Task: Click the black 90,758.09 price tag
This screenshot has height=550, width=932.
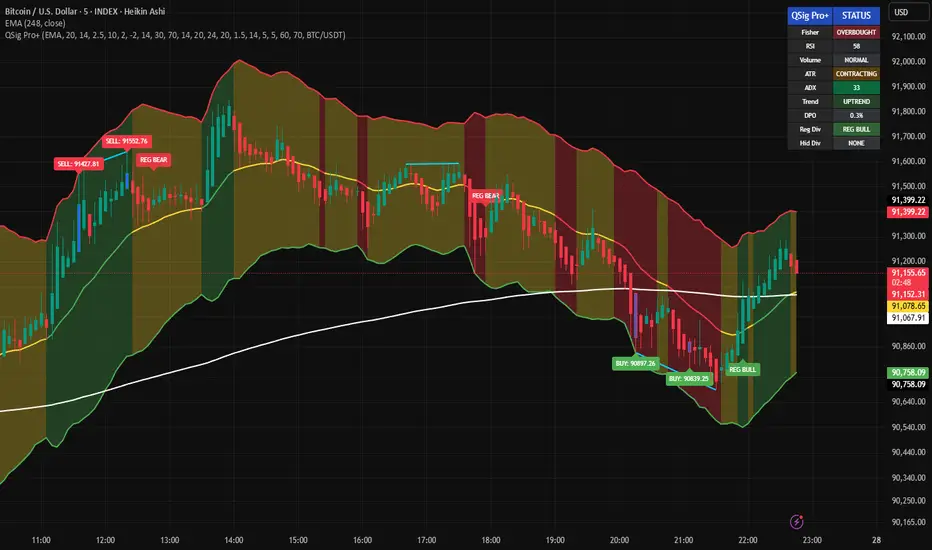Action: pos(908,385)
